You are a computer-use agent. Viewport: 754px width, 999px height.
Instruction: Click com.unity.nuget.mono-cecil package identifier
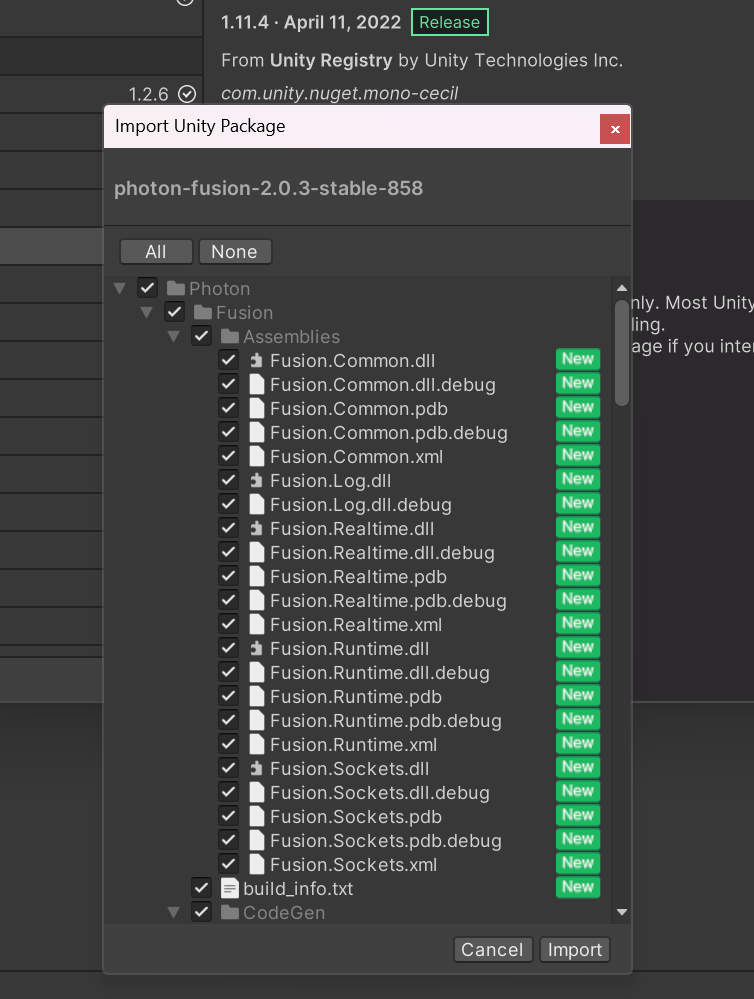(339, 93)
